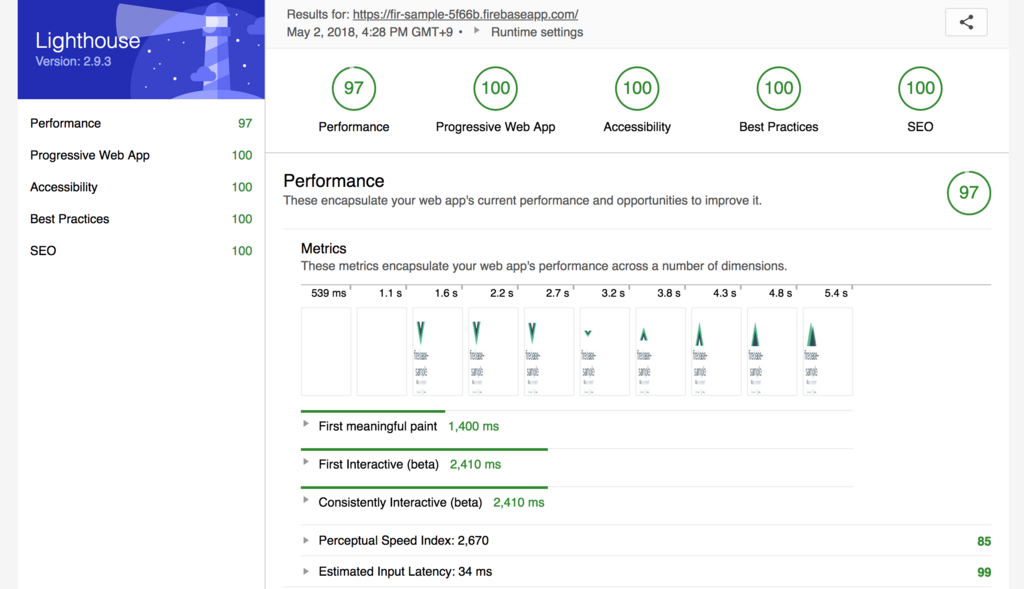1024x589 pixels.
Task: Select Accessibility in the sidebar
Action: (x=140, y=187)
